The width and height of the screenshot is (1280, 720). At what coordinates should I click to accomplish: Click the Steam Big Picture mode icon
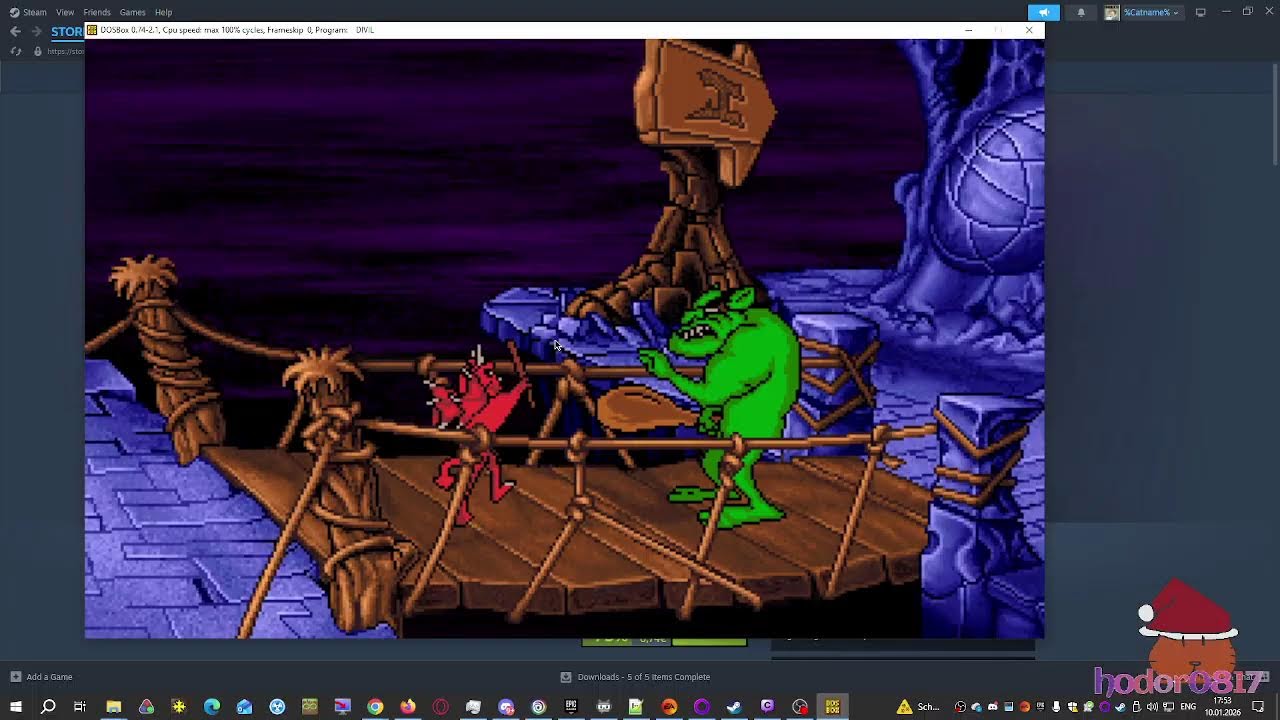1201,12
